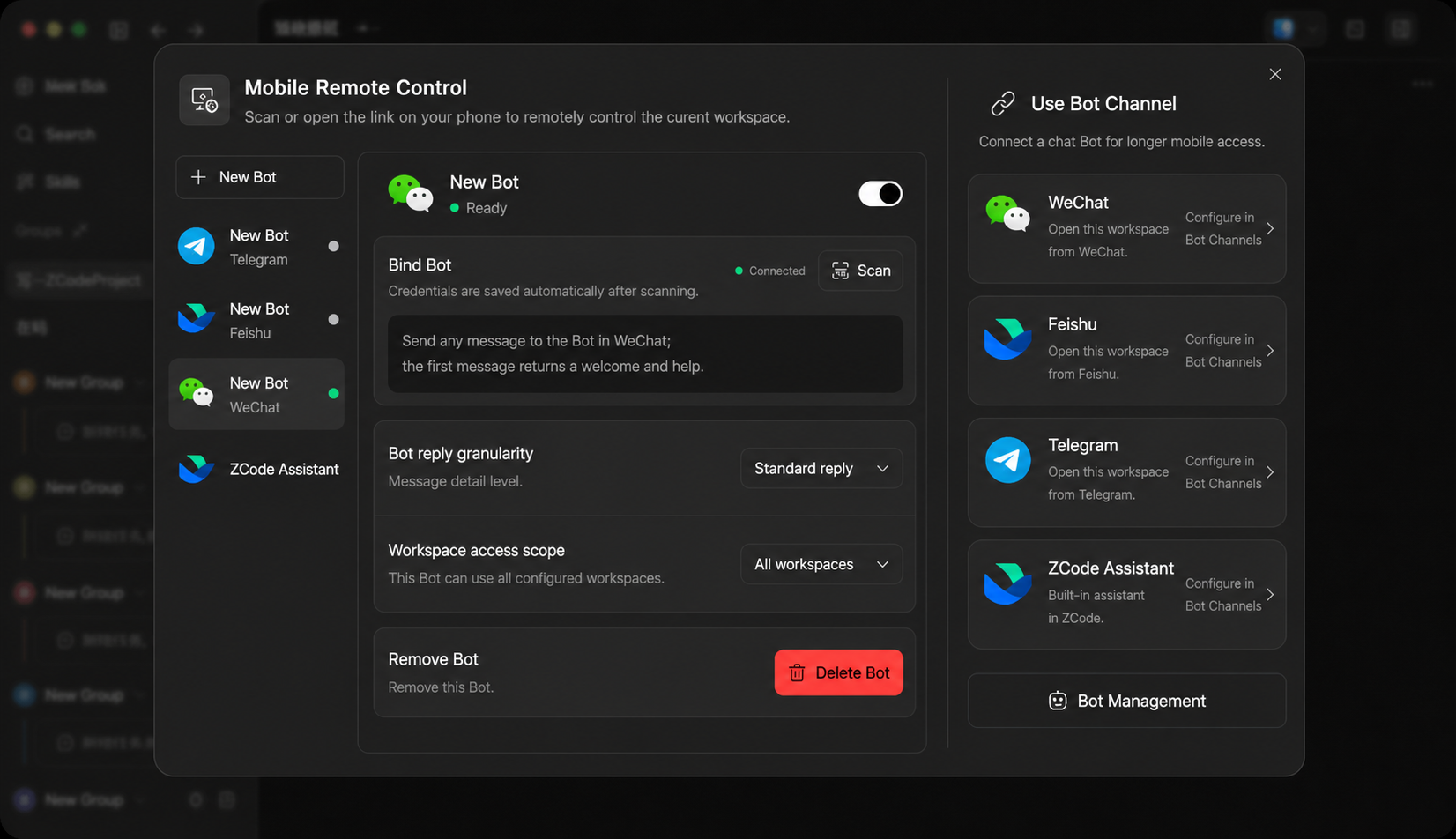
Task: Open the Bot reply granularity dropdown
Action: 821,468
